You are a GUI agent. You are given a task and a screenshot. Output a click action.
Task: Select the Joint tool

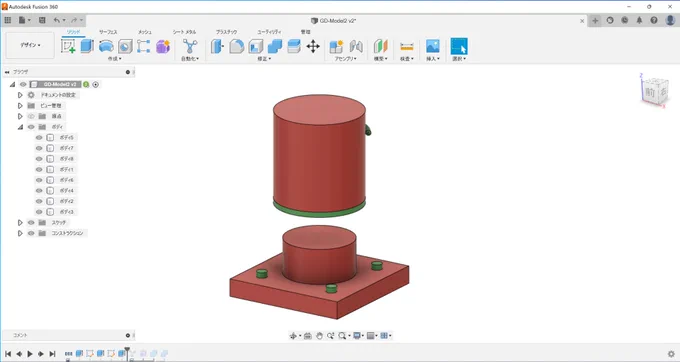[356, 46]
